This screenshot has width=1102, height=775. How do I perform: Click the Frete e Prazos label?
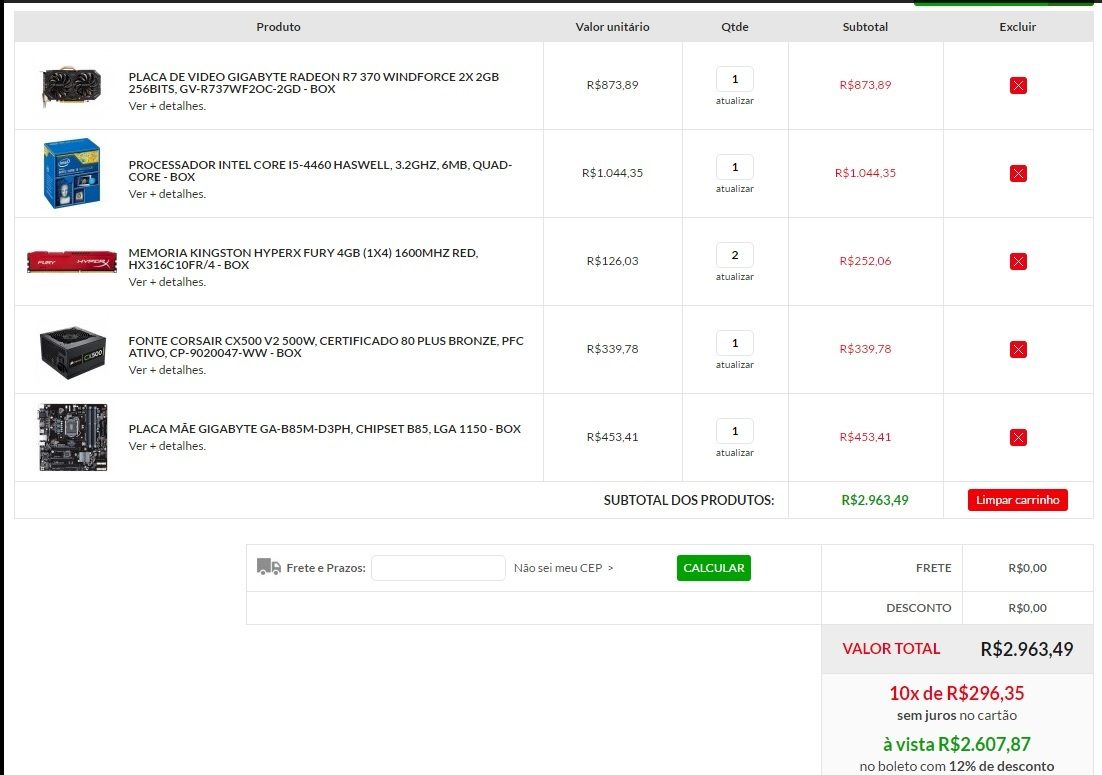(325, 568)
